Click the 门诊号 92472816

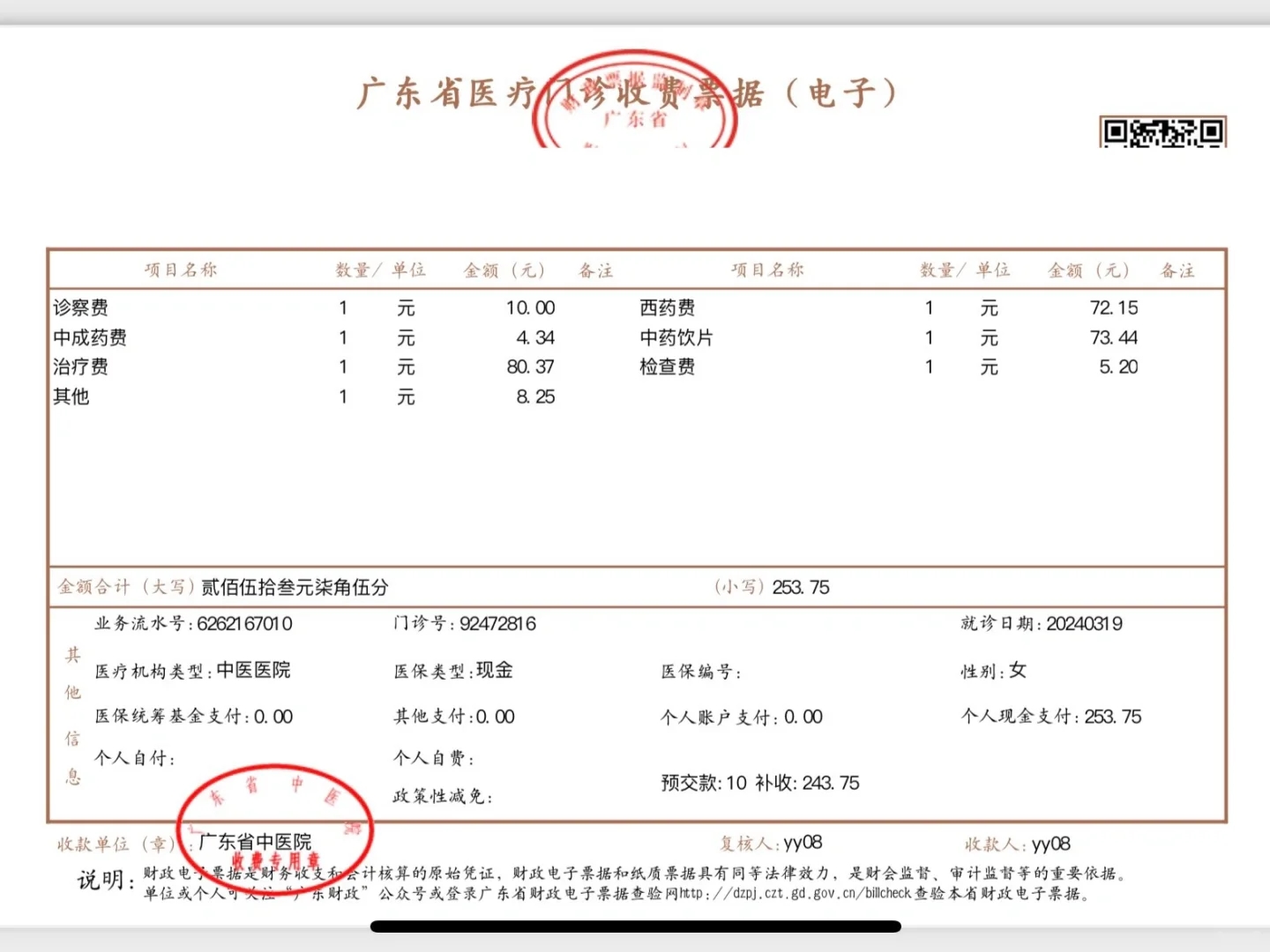click(x=497, y=624)
